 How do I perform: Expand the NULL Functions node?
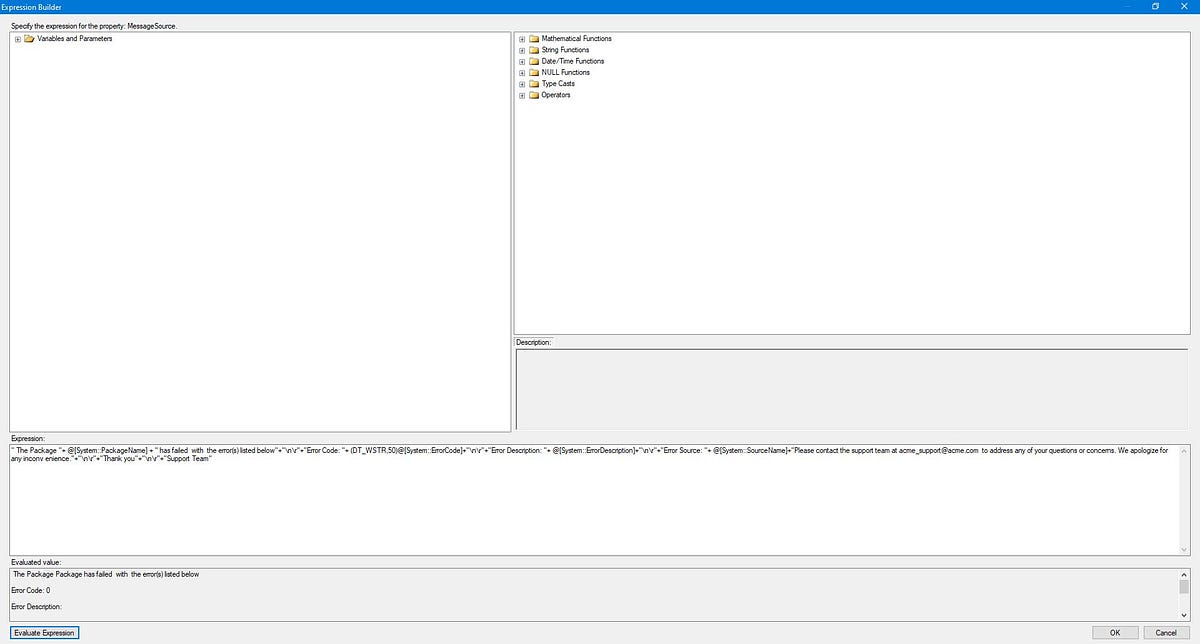[x=522, y=72]
